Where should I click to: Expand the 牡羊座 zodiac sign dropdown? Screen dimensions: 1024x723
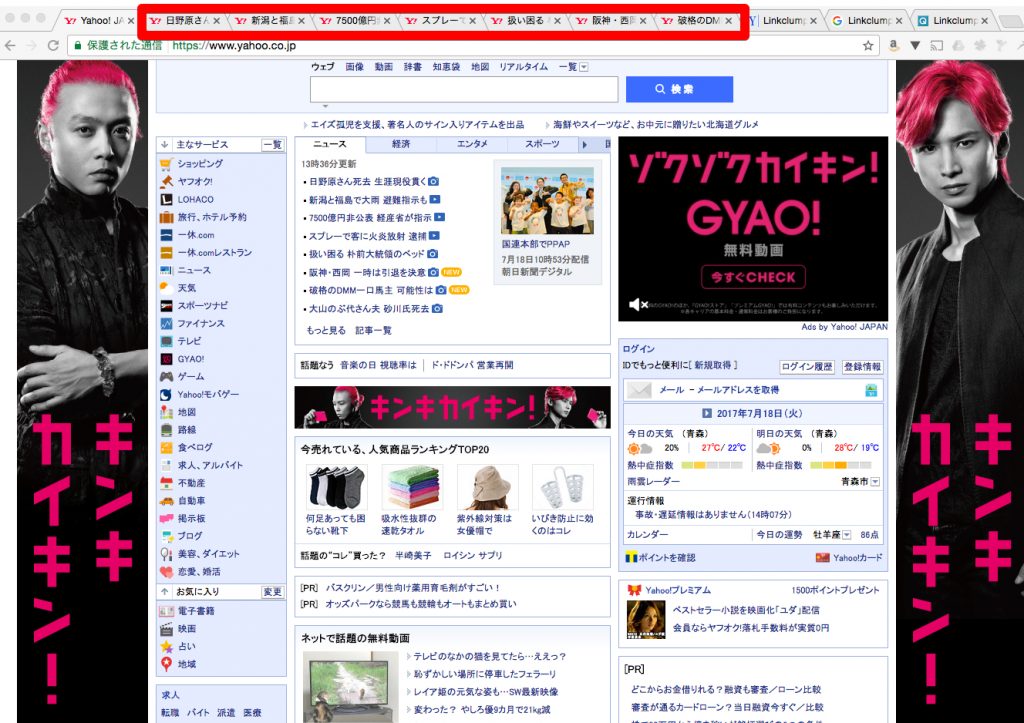(x=846, y=535)
